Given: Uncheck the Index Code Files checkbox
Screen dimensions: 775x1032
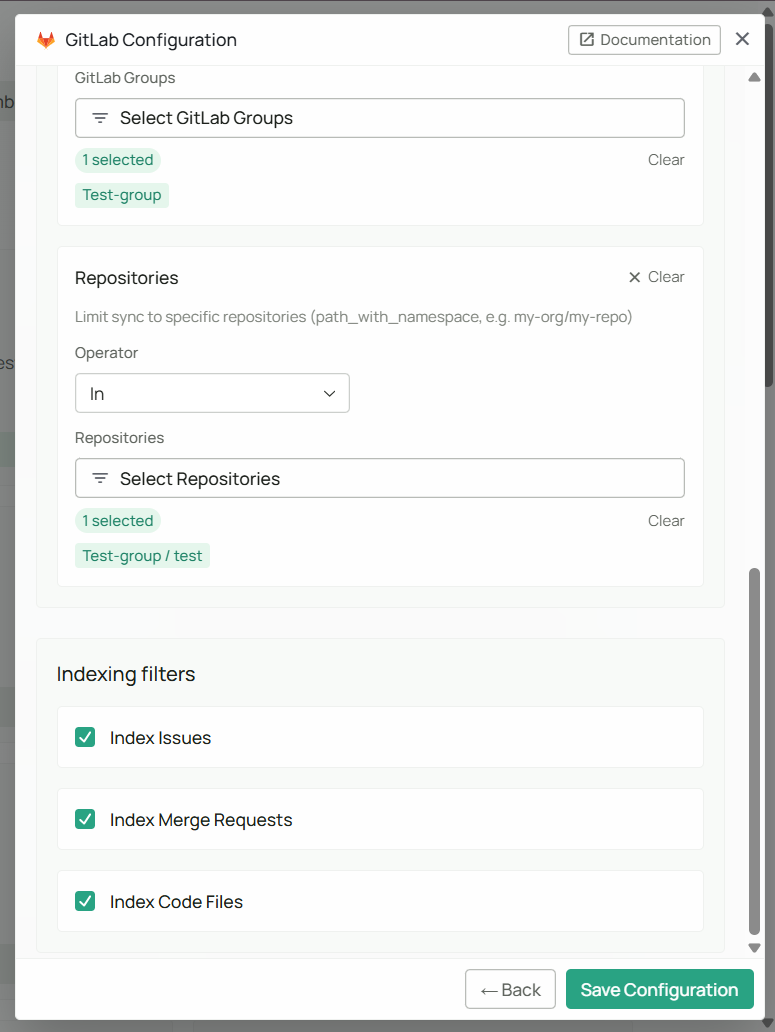Looking at the screenshot, I should (85, 901).
